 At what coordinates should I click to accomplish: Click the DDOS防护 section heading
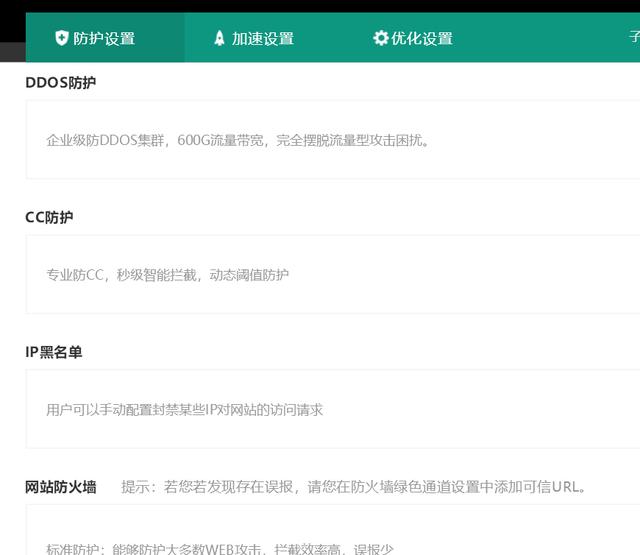pos(61,83)
